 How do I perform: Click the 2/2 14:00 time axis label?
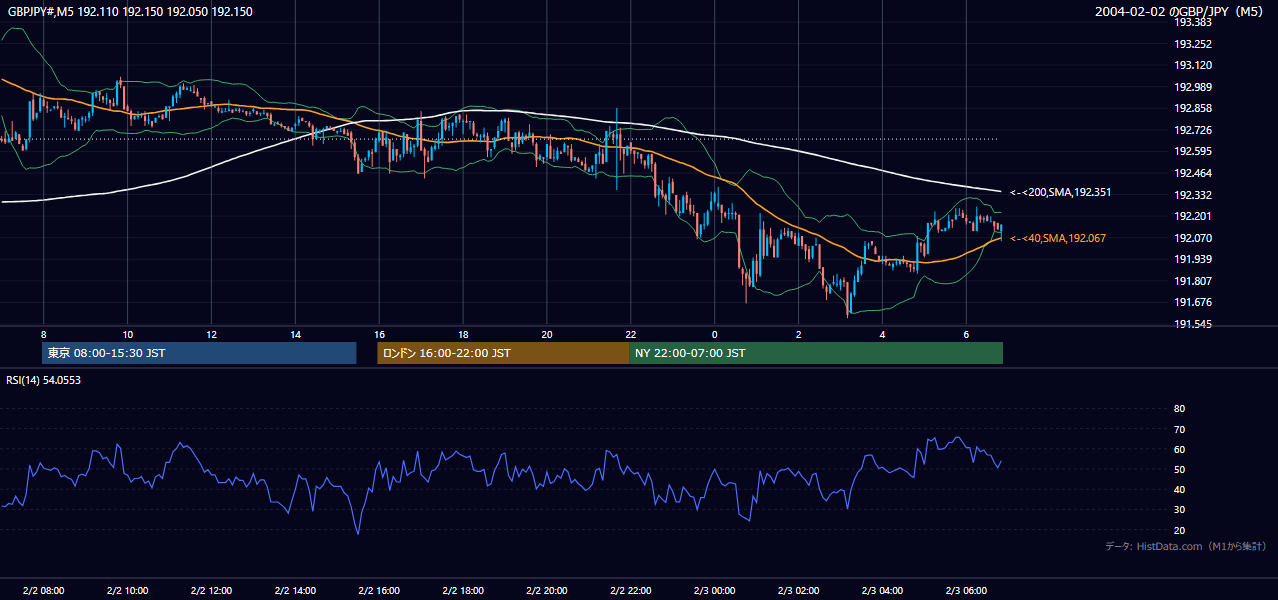[295, 590]
